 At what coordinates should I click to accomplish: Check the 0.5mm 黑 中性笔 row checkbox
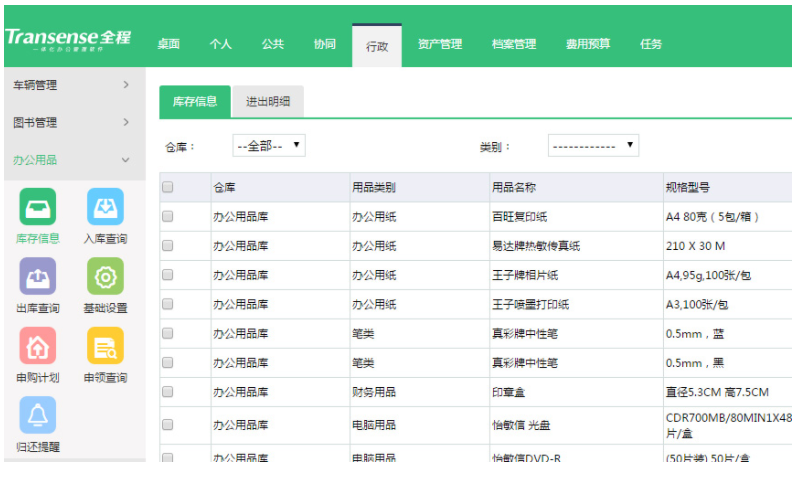tap(168, 363)
